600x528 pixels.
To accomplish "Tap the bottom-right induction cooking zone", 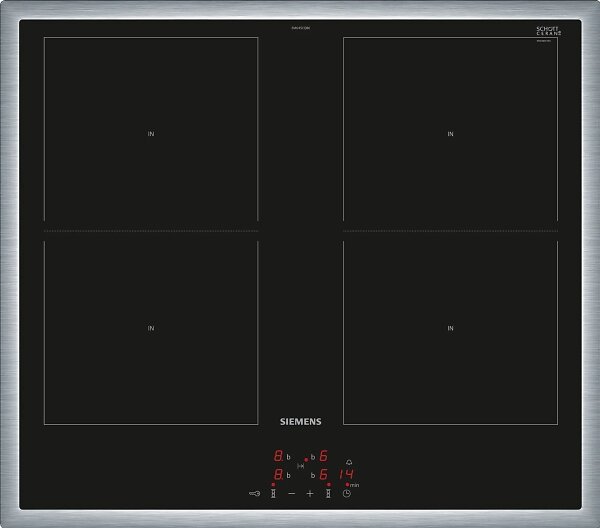I will coord(450,328).
